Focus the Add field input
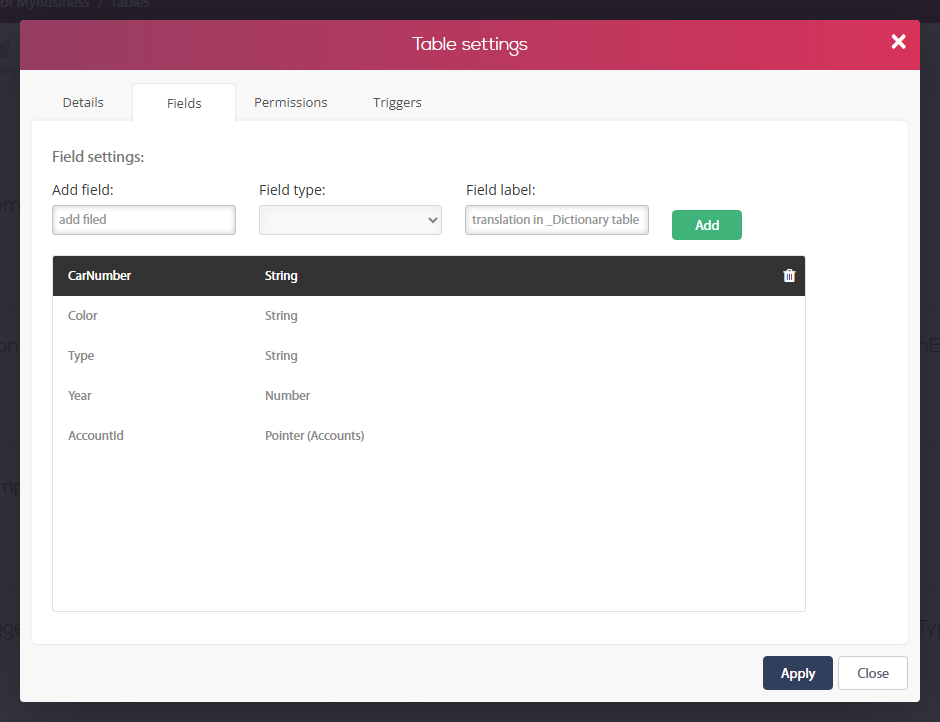 (x=144, y=220)
